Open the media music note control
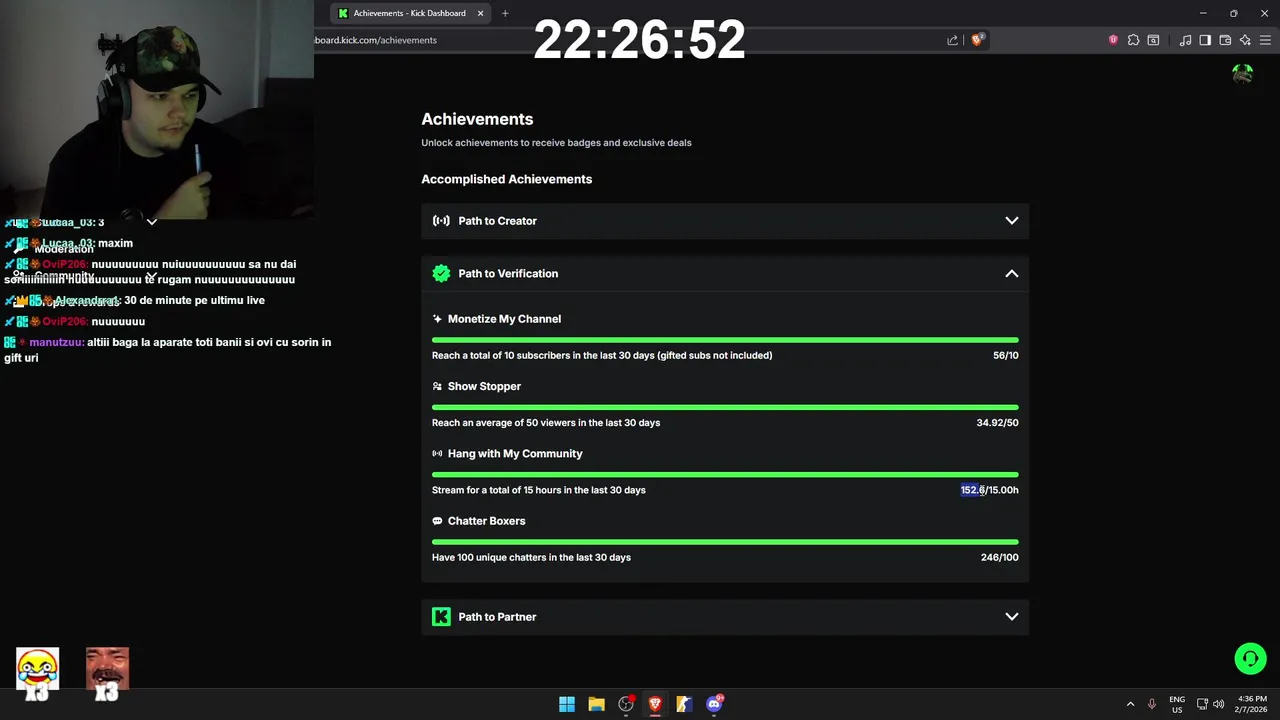This screenshot has height=720, width=1280. (x=1185, y=40)
